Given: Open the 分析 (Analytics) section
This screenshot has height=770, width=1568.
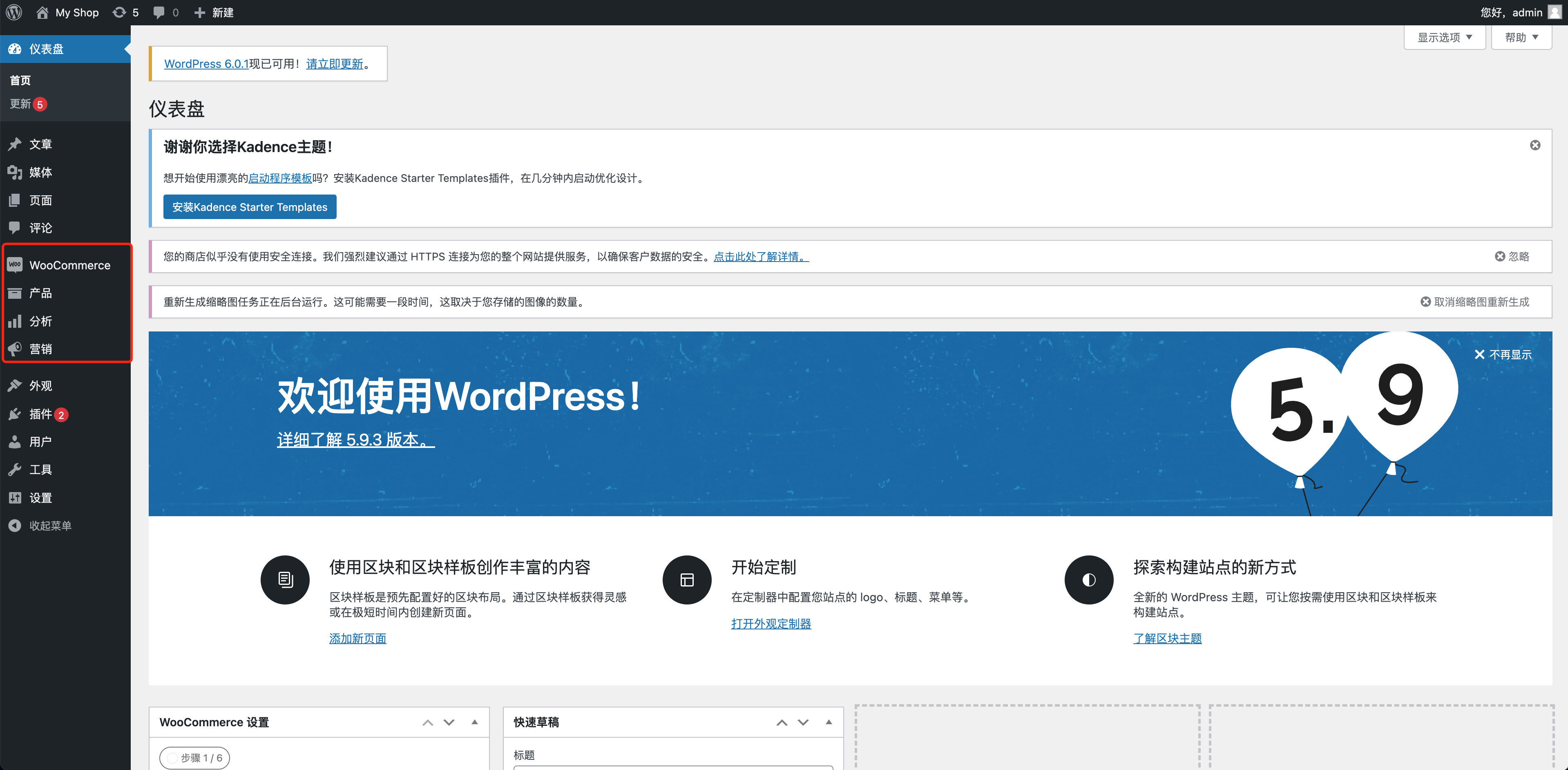Looking at the screenshot, I should [x=40, y=321].
